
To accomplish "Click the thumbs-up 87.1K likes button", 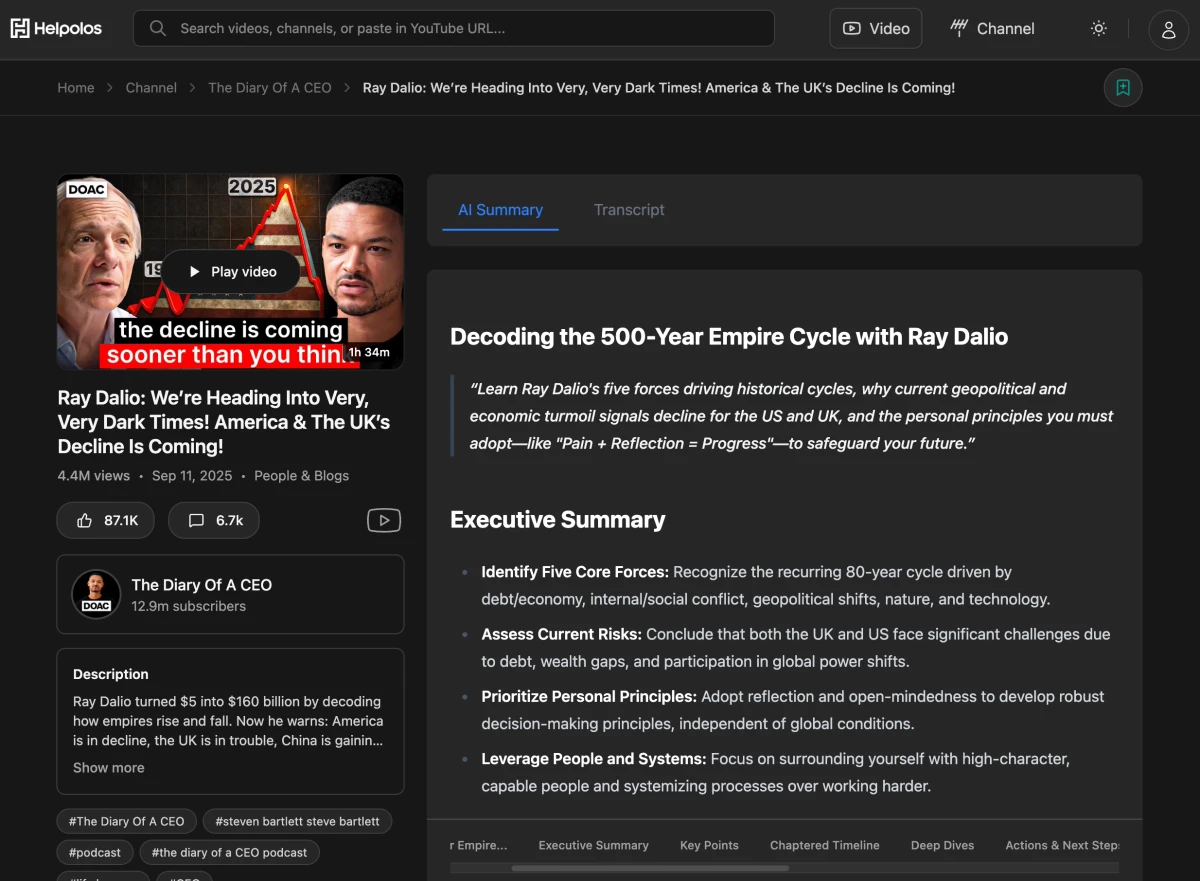I will 106,520.
